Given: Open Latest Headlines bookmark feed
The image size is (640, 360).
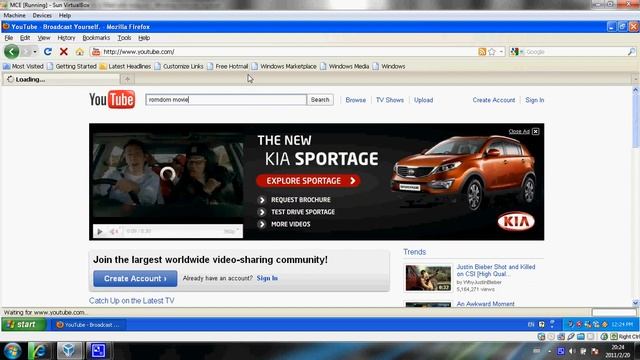Looking at the screenshot, I should (x=125, y=66).
